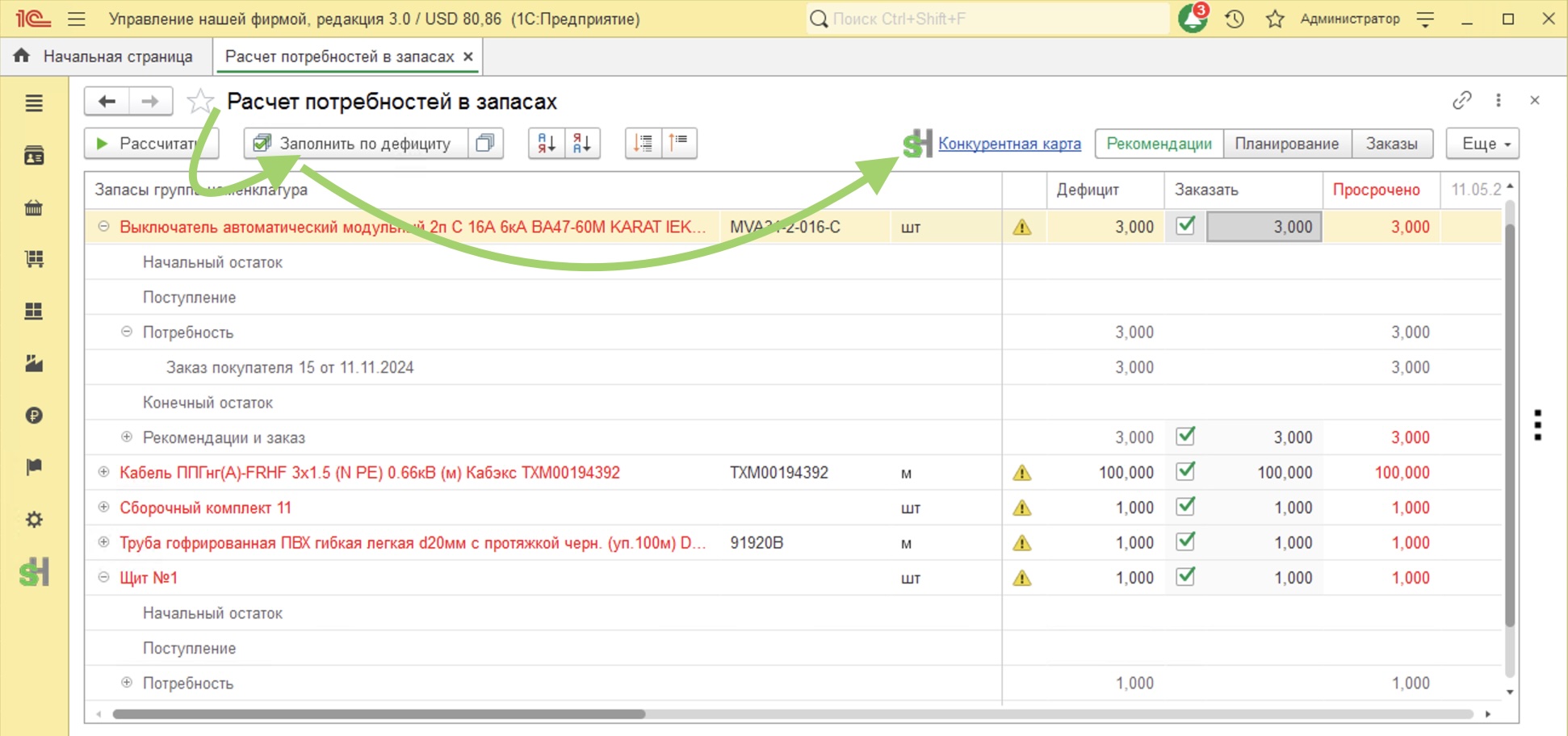Click copy icon beside Заполнить по дефициту
This screenshot has width=1568, height=736.
pos(485,144)
